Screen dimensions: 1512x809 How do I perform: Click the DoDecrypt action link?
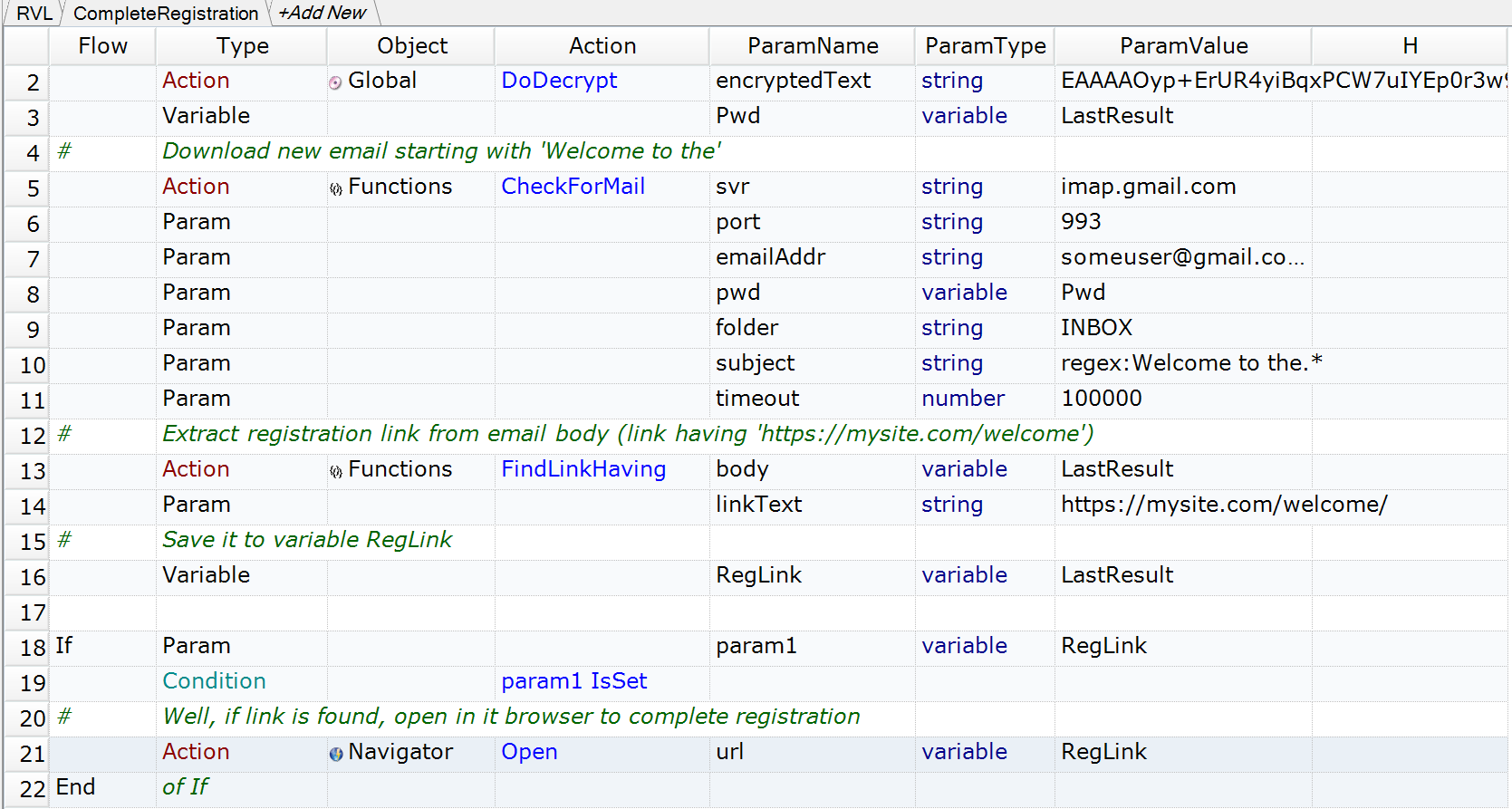[559, 81]
